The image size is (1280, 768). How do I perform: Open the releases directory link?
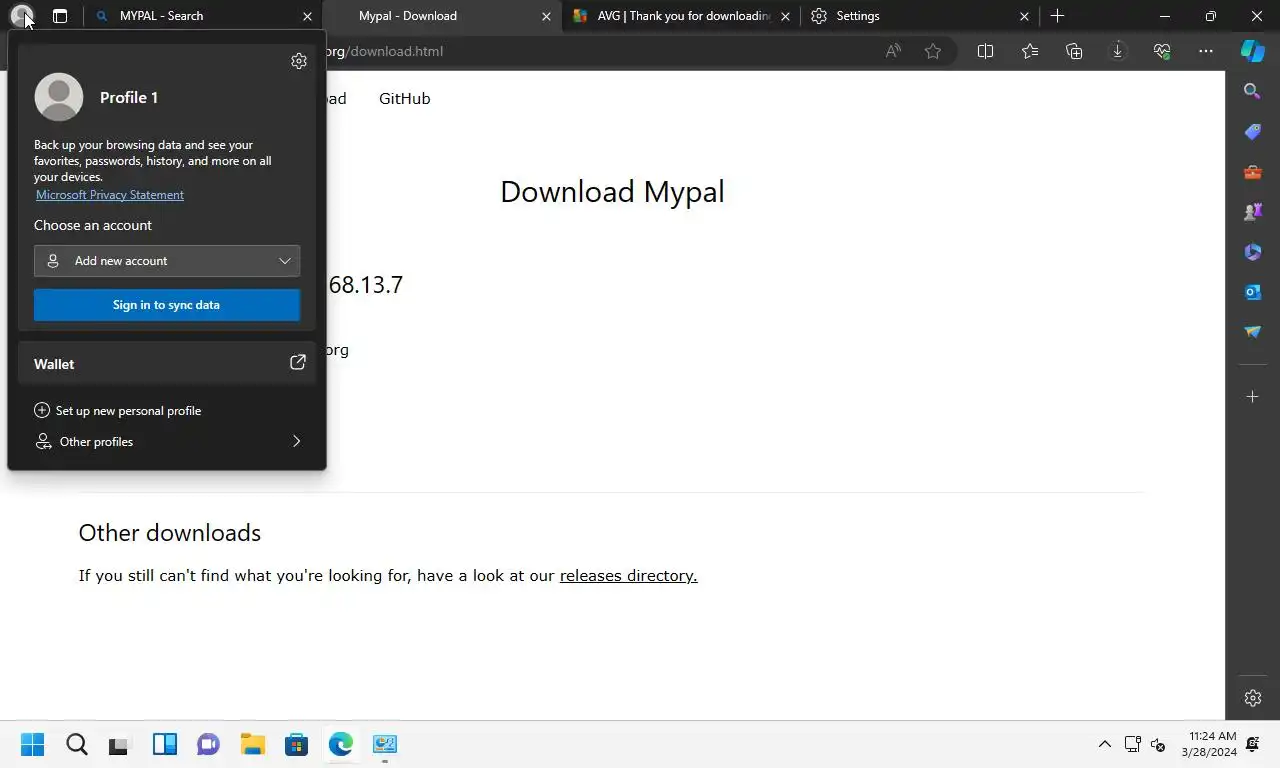coord(628,575)
